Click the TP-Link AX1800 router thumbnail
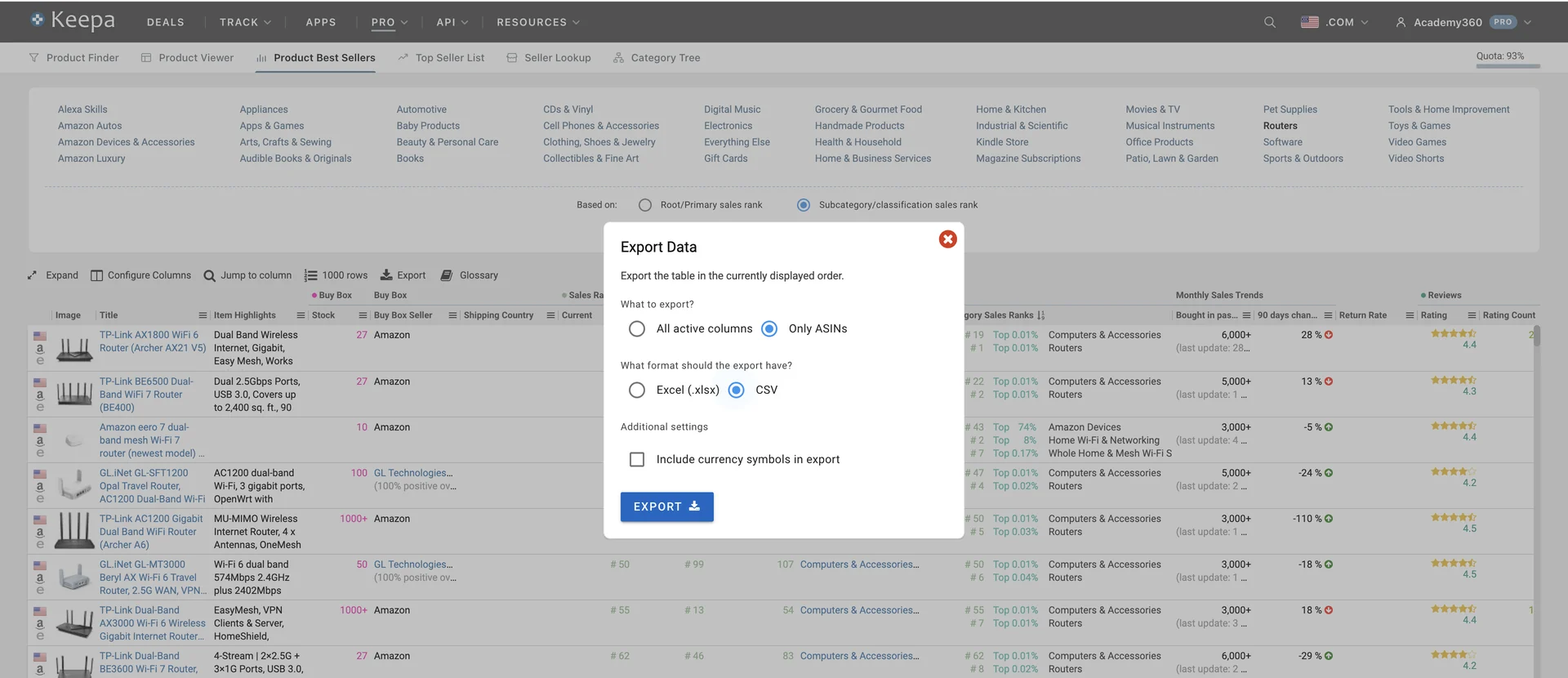The height and width of the screenshot is (678, 1568). pos(74,349)
